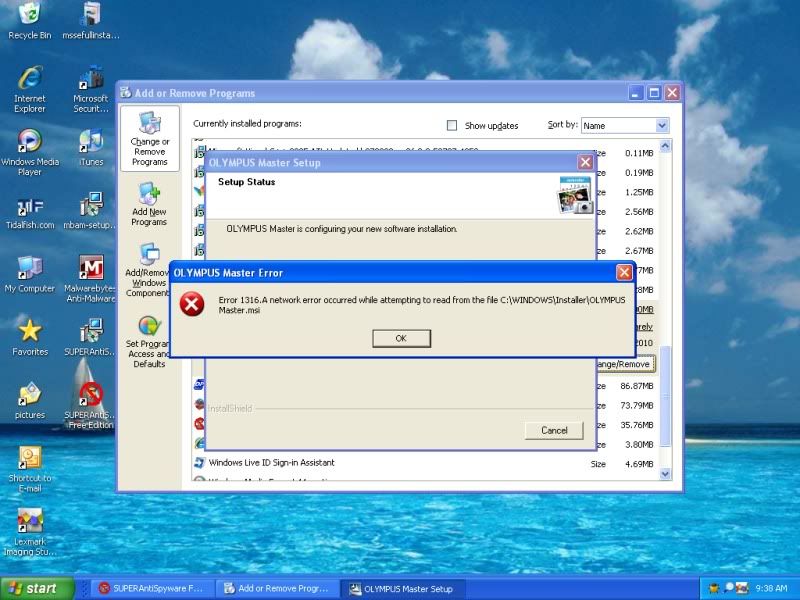Minimize the Add or Remove Programs window
This screenshot has width=800, height=600.
click(x=635, y=93)
